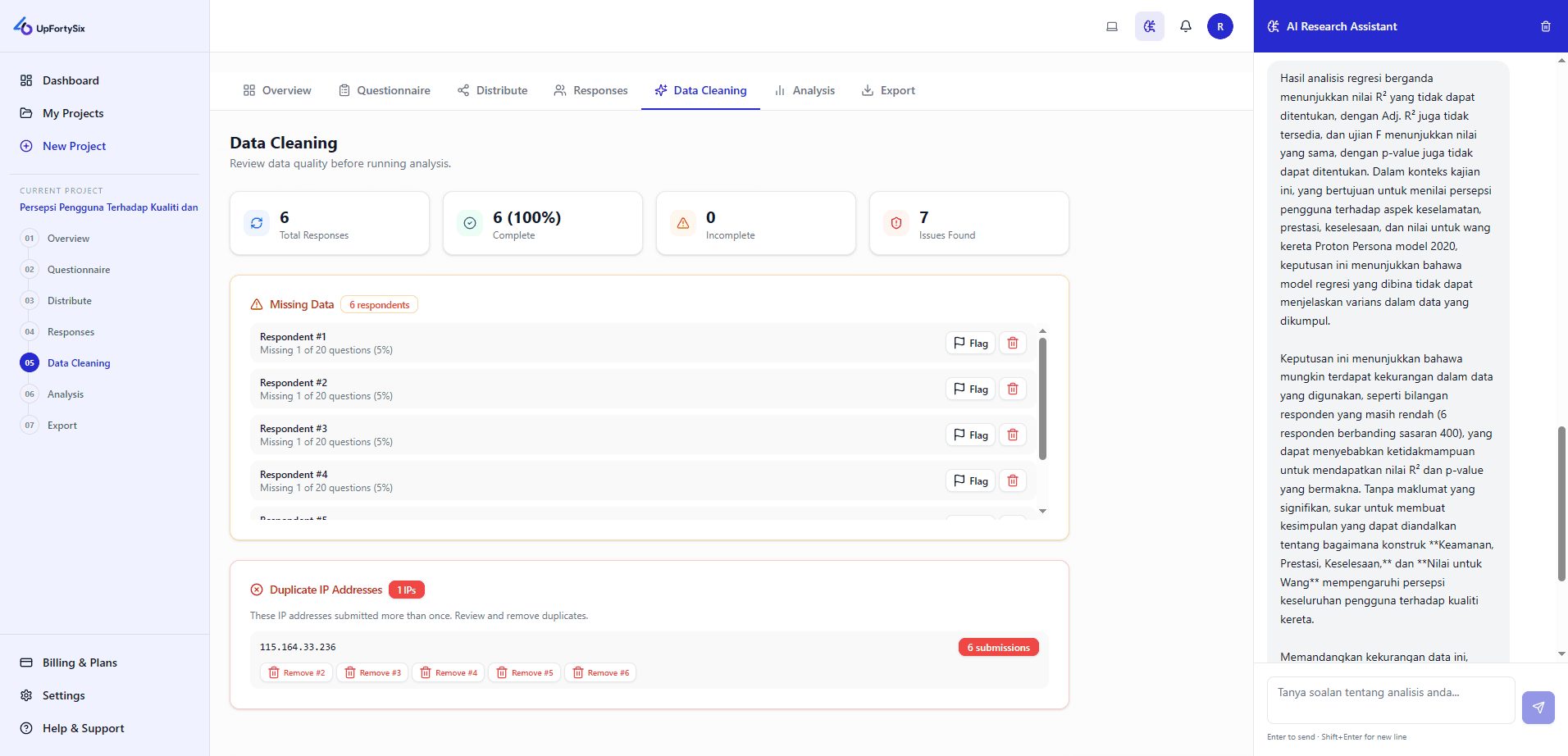Screen dimensions: 1568x756
Task: Toggle the AI assistant icon in header
Action: [1150, 26]
